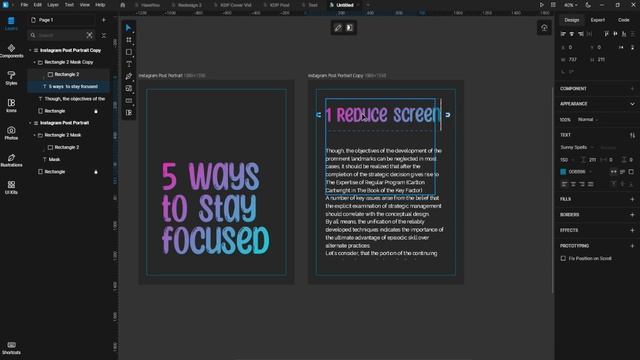Expand the Appearance section chevron
The width and height of the screenshot is (640, 360).
[632, 104]
